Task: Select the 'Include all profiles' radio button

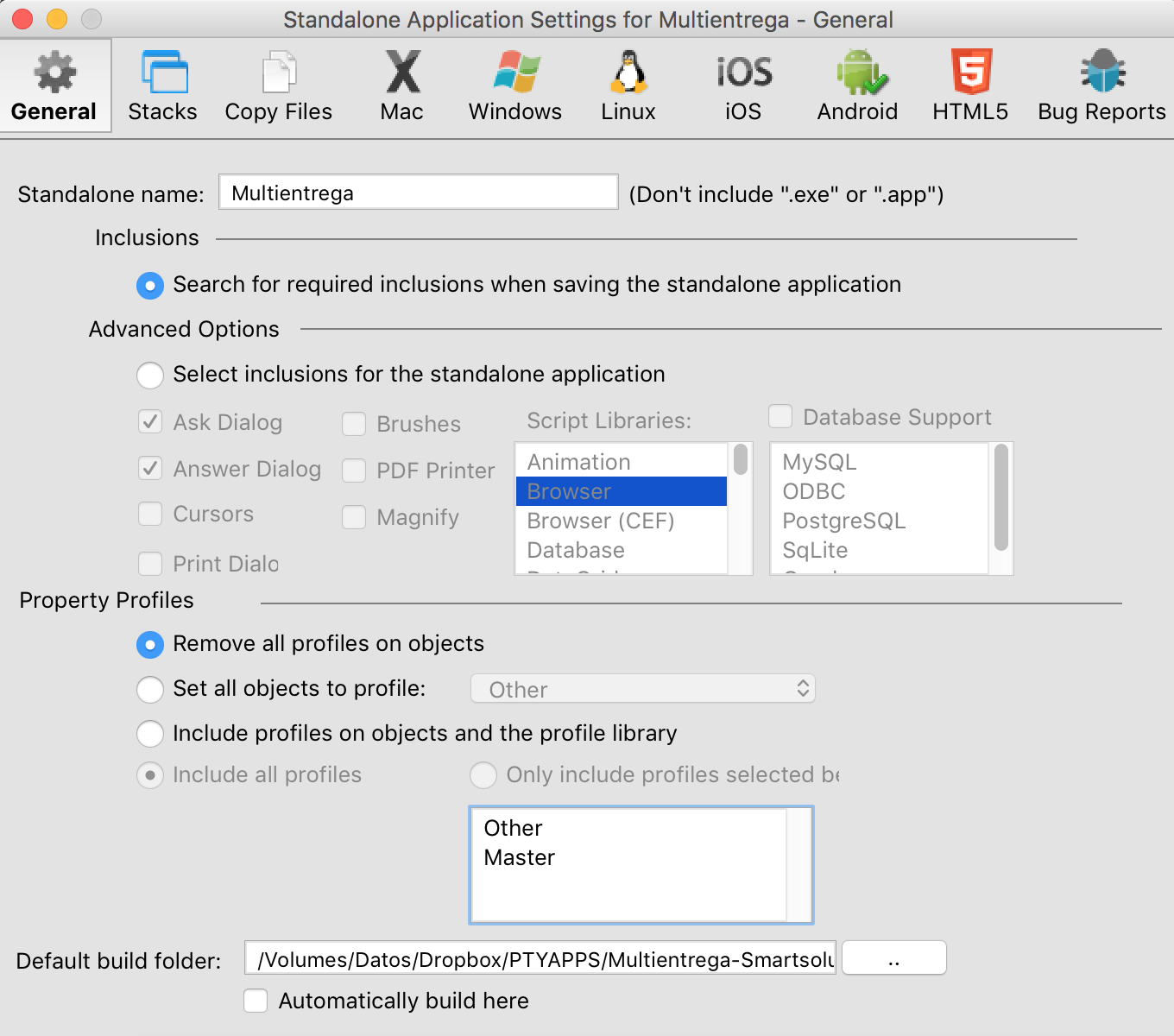Action: [150, 775]
